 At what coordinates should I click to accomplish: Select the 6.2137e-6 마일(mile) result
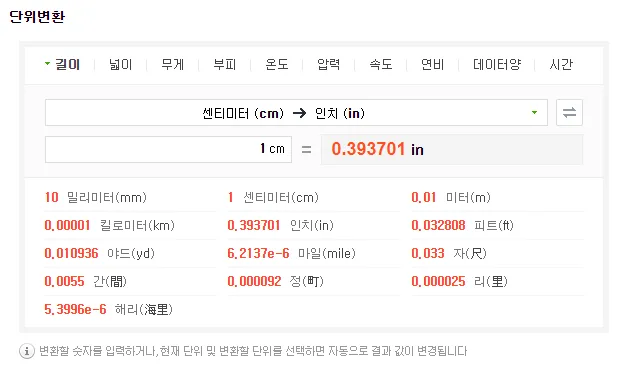tap(292, 253)
